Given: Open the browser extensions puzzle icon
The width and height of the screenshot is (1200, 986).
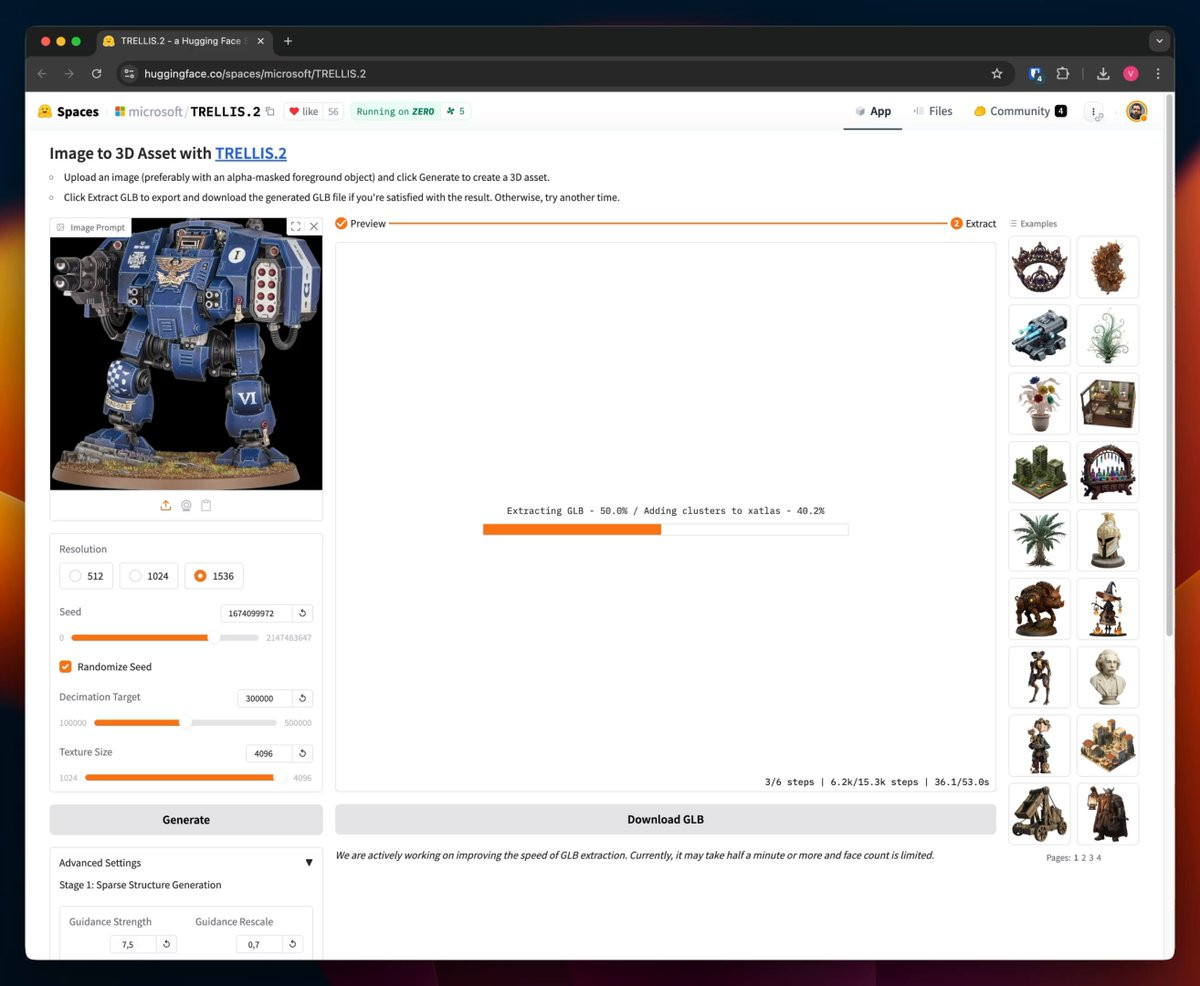Looking at the screenshot, I should 1063,73.
